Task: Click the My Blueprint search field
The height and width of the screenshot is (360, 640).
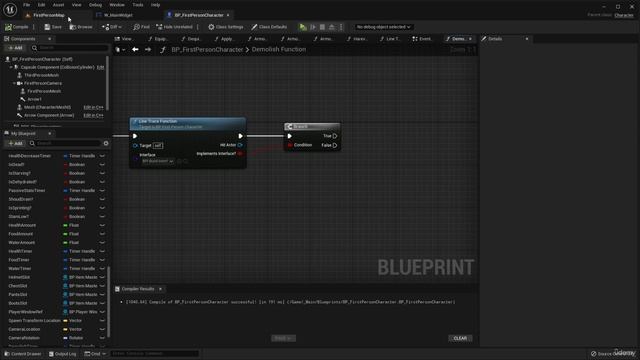Action: pyautogui.click(x=64, y=143)
